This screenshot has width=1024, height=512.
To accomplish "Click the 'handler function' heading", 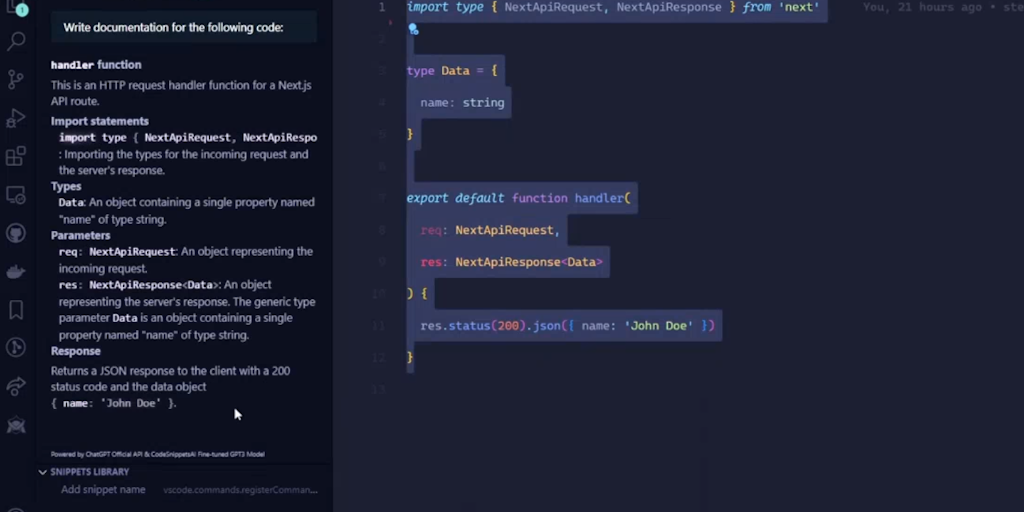I will pyautogui.click(x=96, y=65).
